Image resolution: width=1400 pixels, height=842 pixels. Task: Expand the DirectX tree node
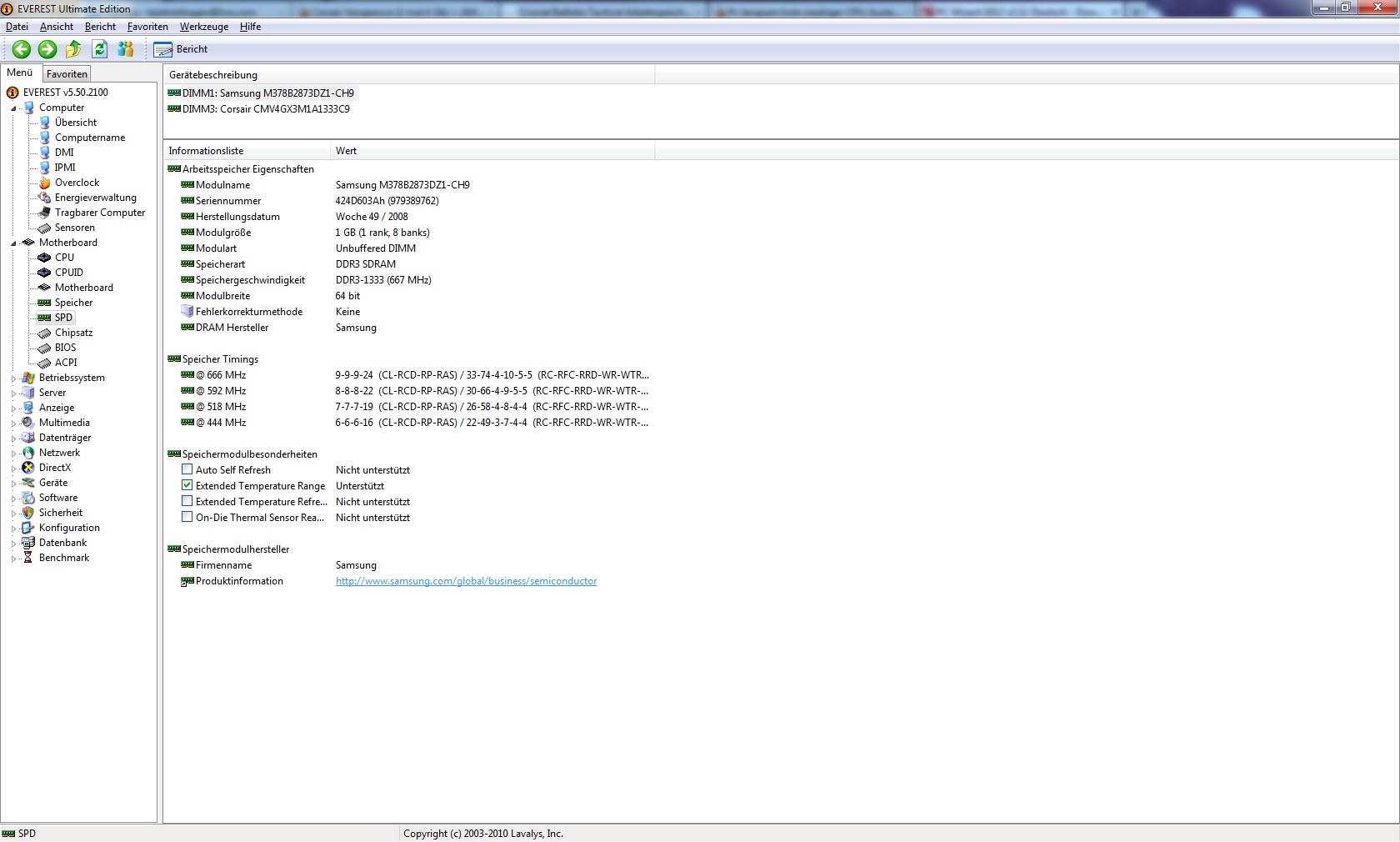tap(13, 469)
